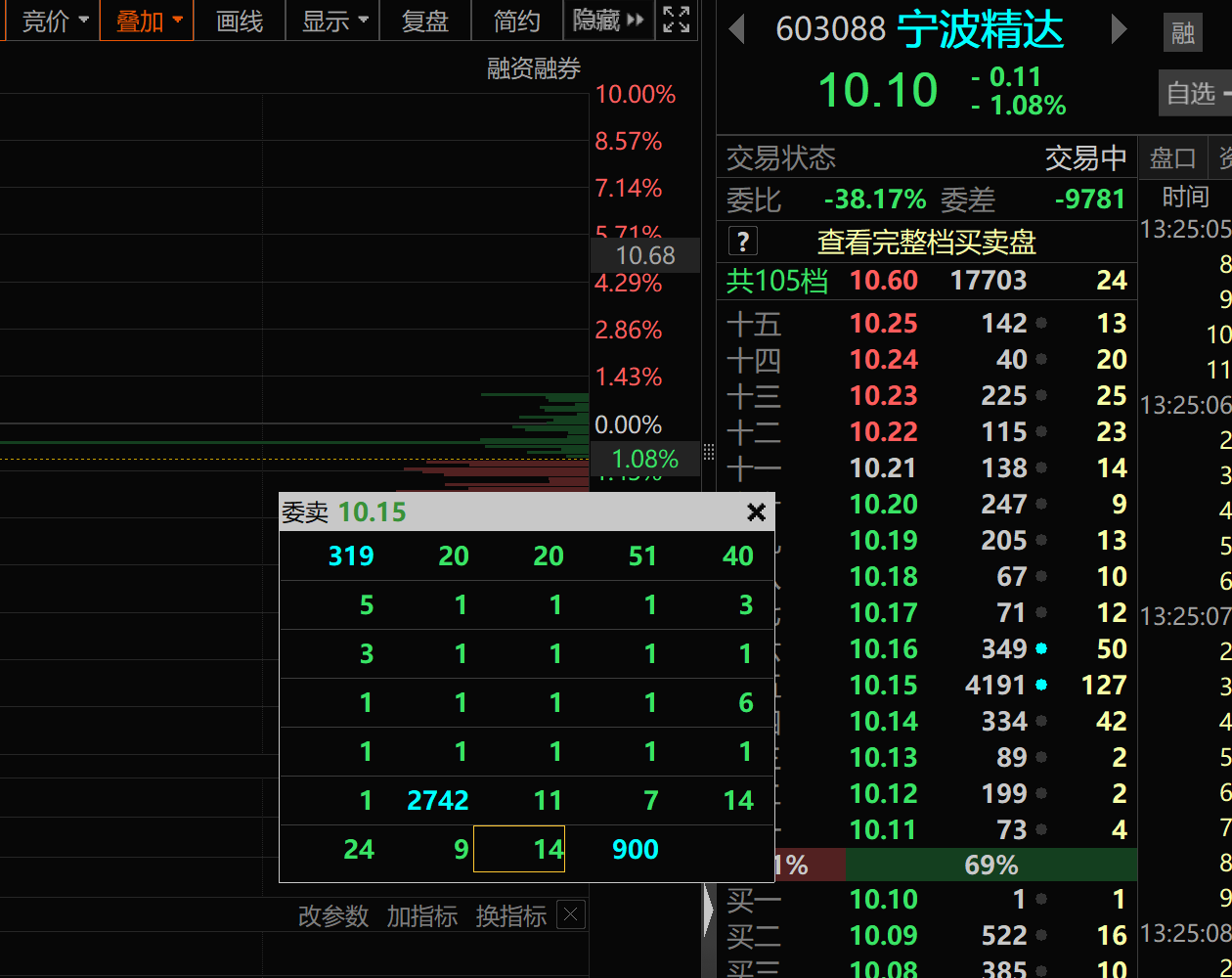Close the indicator panel X icon
This screenshot has height=978, width=1232.
pyautogui.click(x=571, y=915)
